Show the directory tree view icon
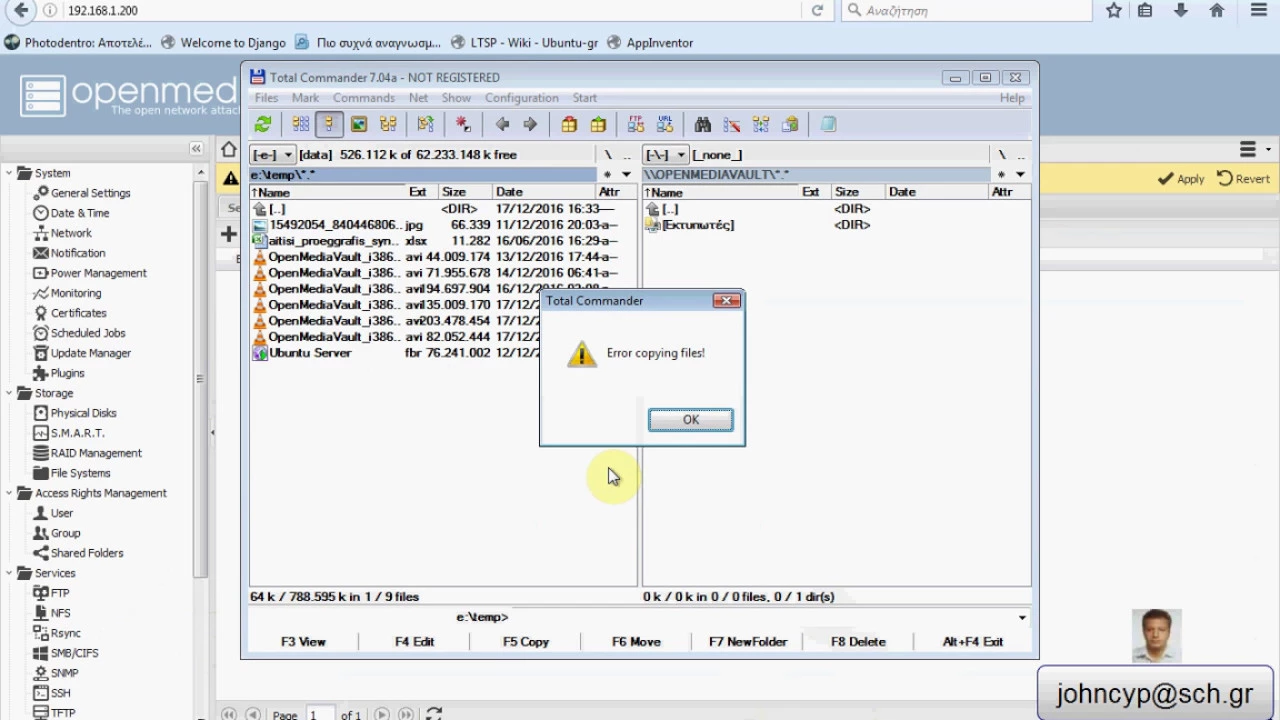The width and height of the screenshot is (1280, 720). [388, 125]
